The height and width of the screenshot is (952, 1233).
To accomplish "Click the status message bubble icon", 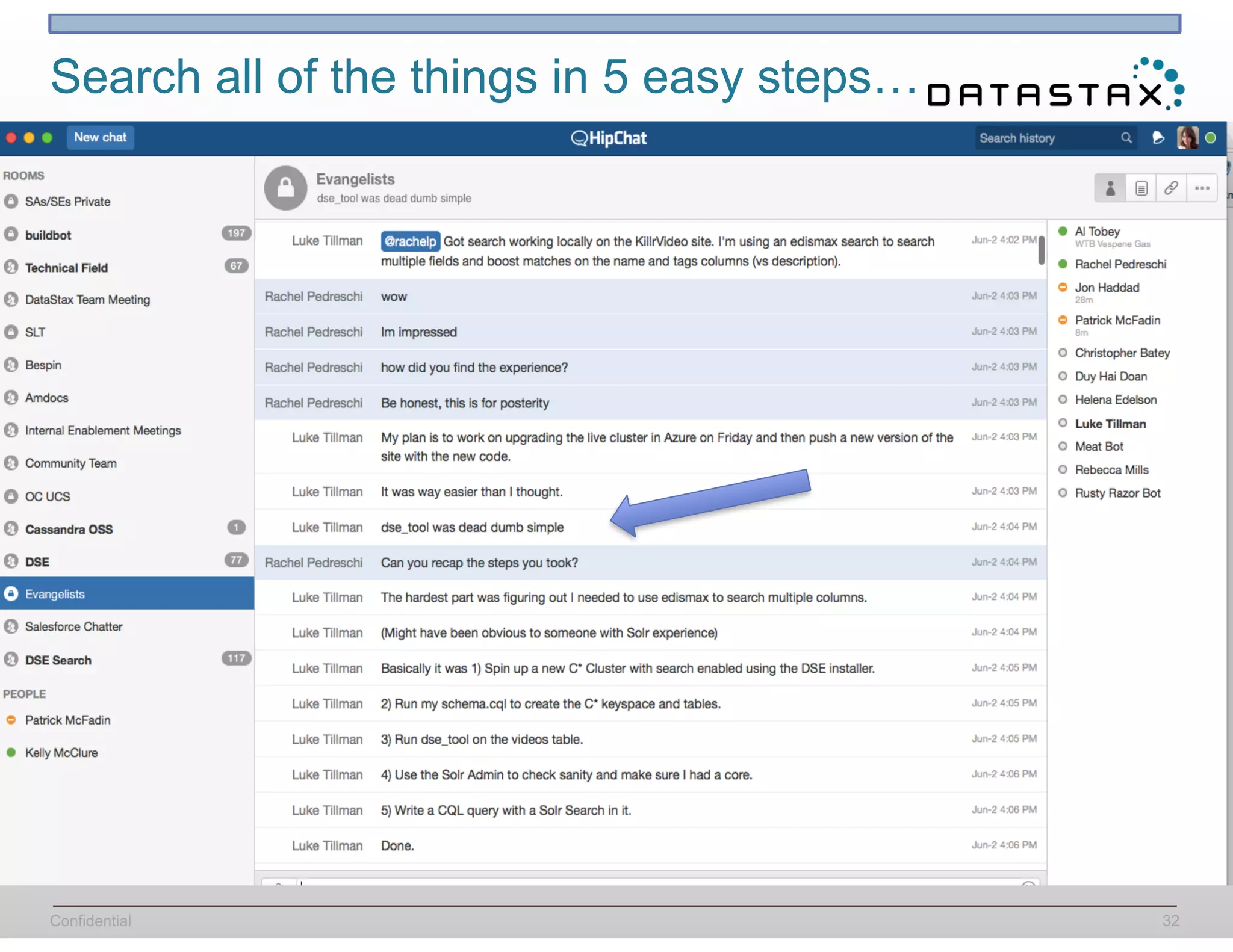I will 1158,138.
